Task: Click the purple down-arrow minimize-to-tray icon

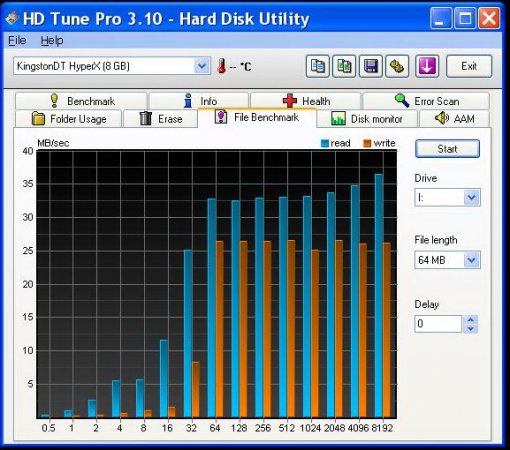Action: (427, 66)
